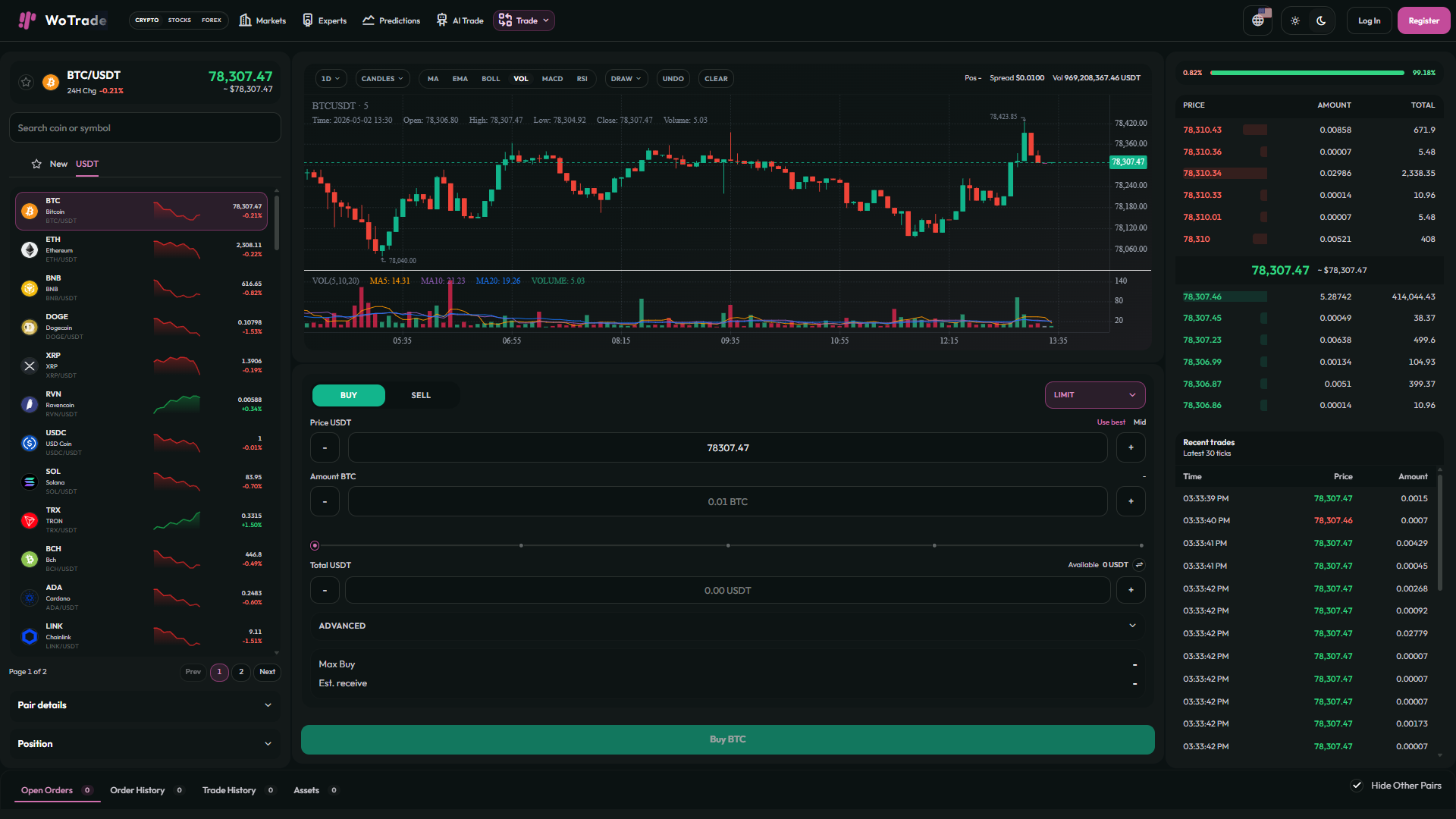Toggle MA indicator on chart

[x=433, y=79]
